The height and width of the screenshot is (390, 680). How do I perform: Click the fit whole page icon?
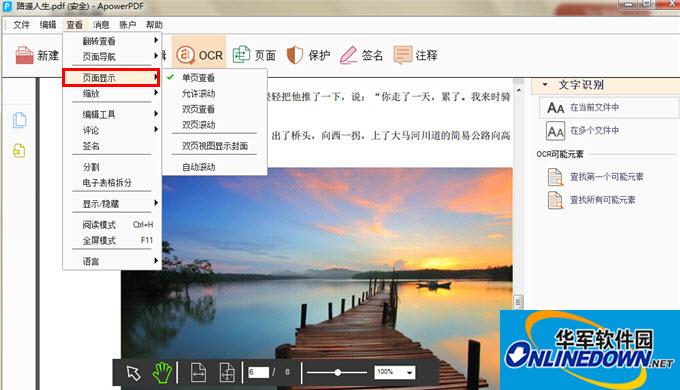click(227, 373)
